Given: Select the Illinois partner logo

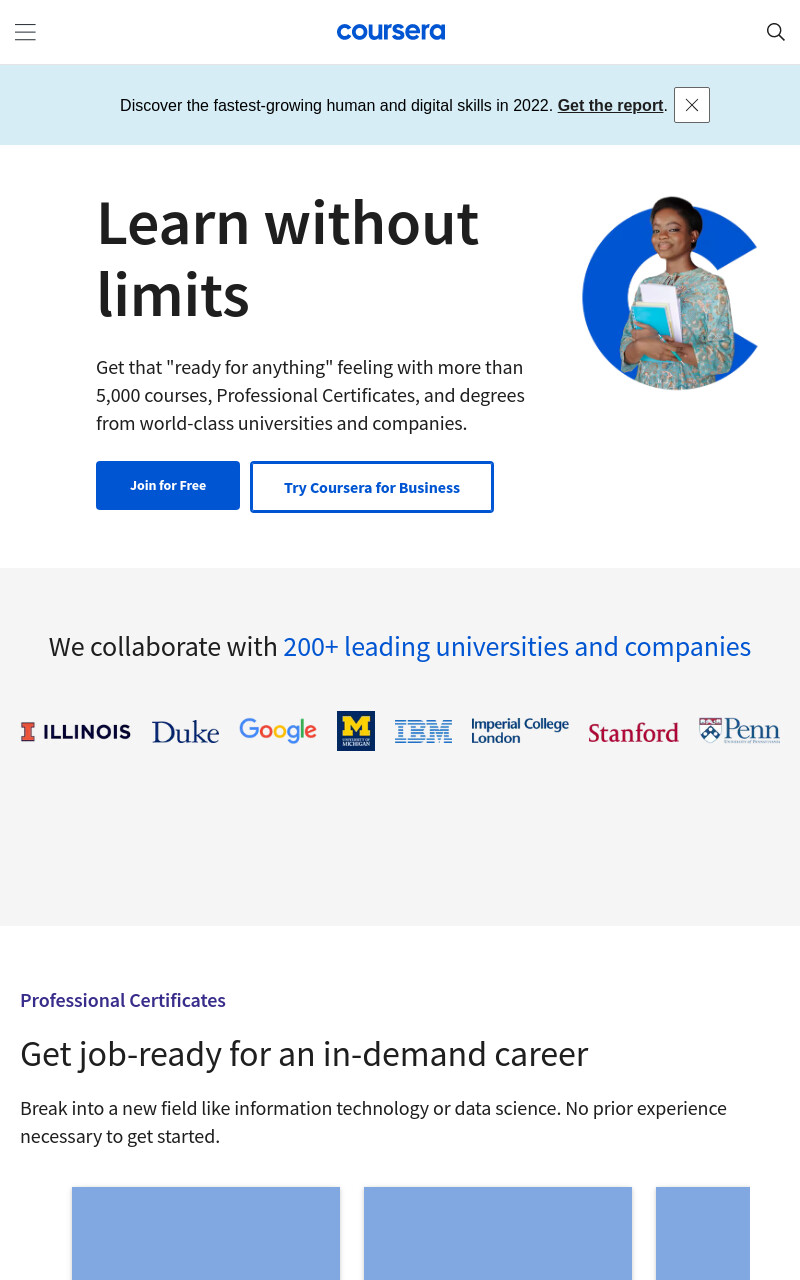Looking at the screenshot, I should pos(76,732).
